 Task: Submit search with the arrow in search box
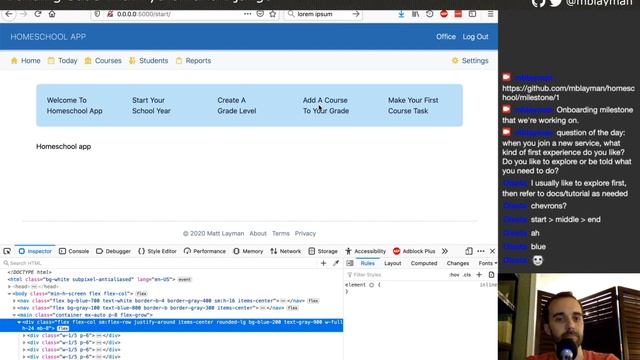tap(356, 14)
